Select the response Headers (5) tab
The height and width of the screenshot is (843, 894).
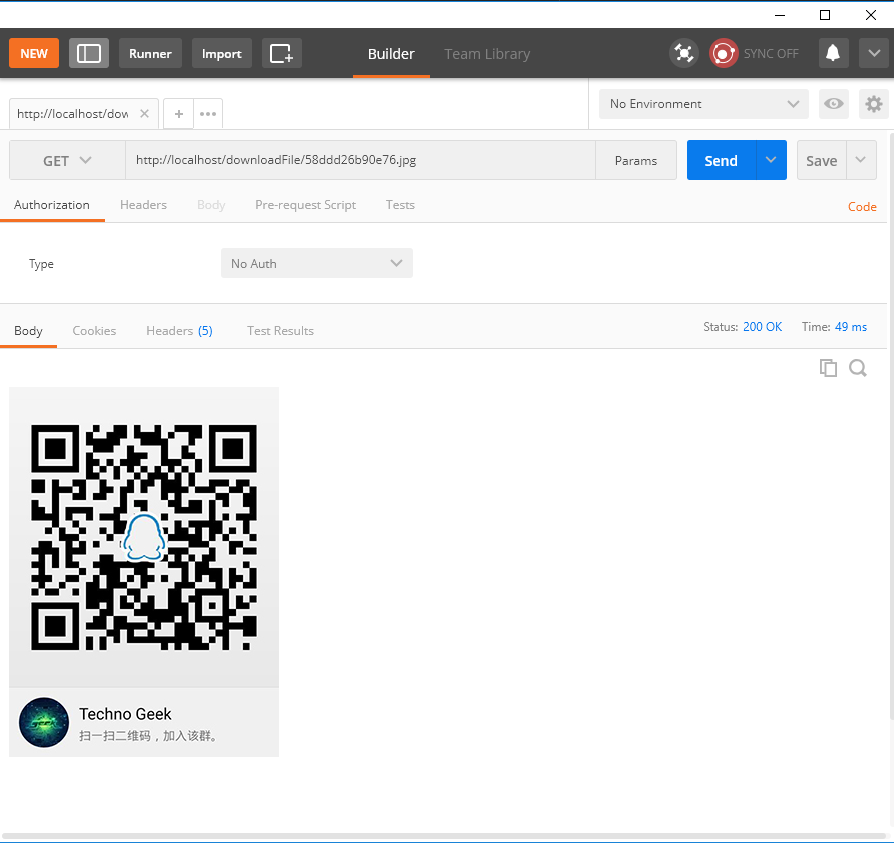click(x=179, y=331)
